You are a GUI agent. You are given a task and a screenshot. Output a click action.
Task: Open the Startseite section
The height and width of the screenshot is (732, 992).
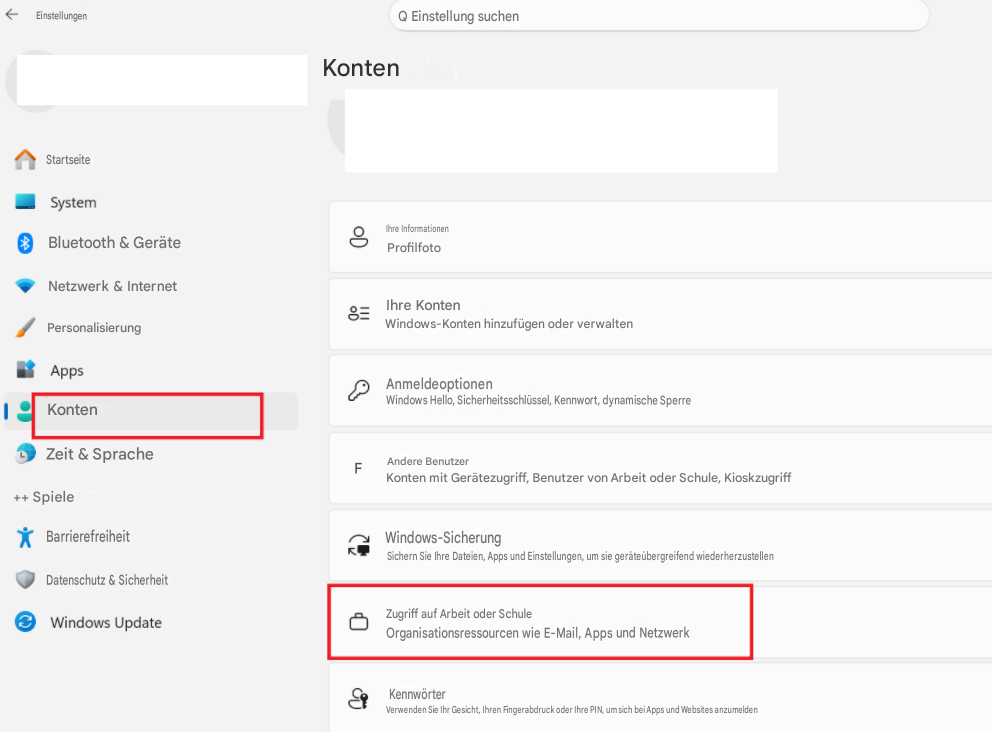pyautogui.click(x=151, y=159)
